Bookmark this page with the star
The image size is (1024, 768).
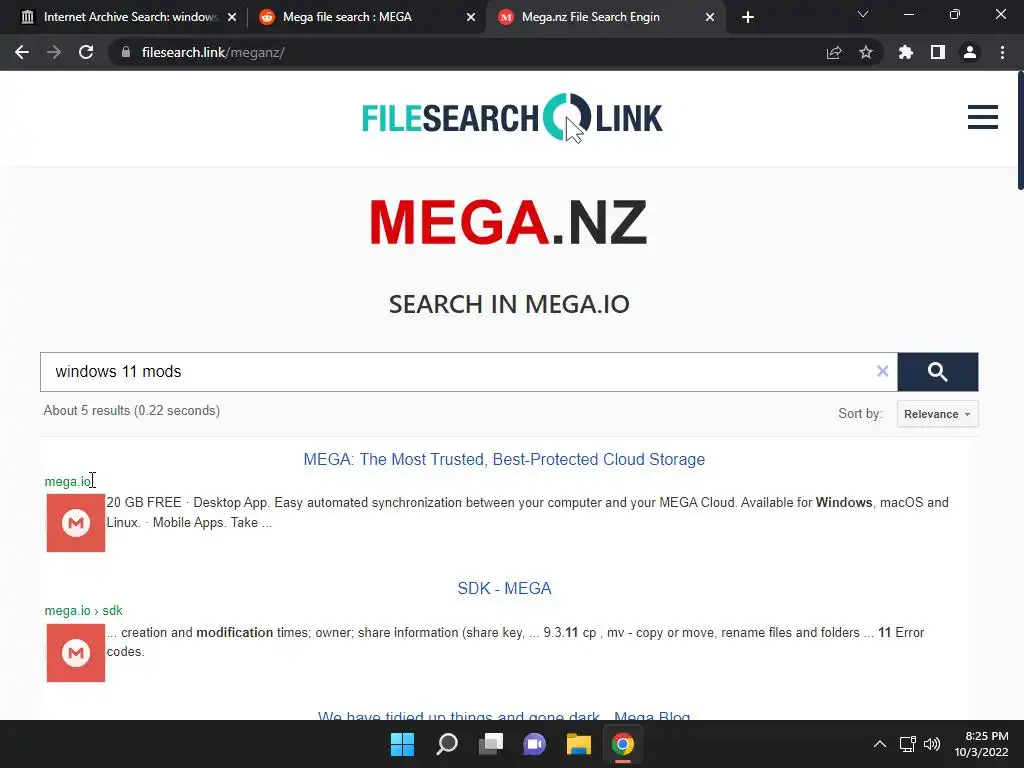866,52
